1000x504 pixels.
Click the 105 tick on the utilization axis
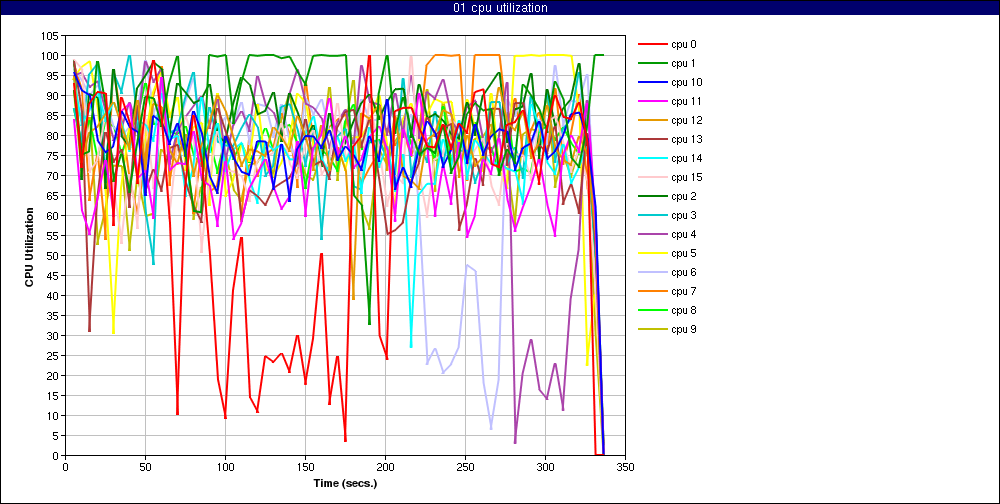(x=52, y=36)
